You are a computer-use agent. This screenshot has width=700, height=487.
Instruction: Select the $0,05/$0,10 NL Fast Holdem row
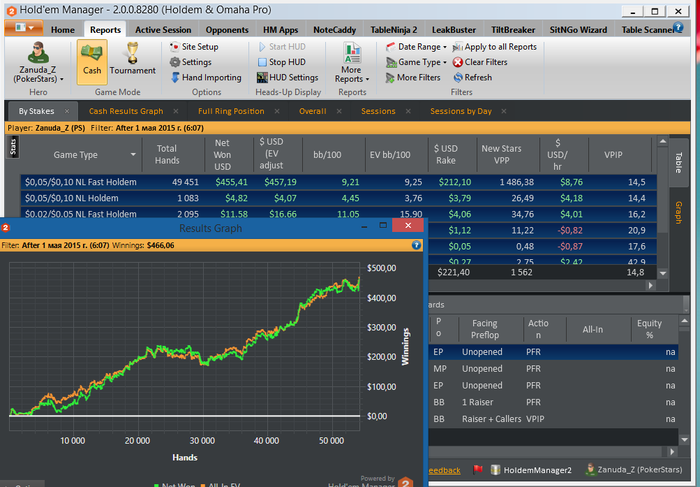click(338, 182)
